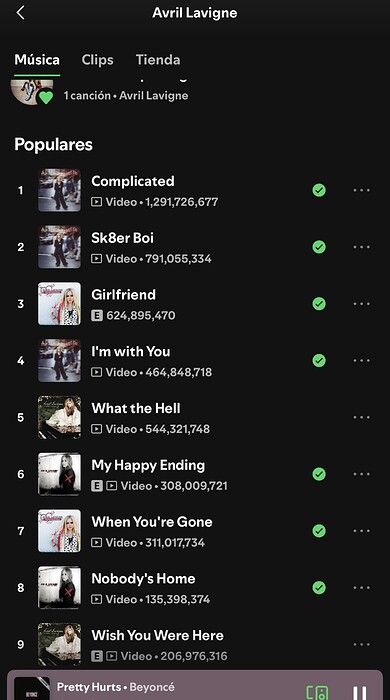This screenshot has width=390, height=700.
Task: Pause Pretty Hurts playback
Action: [360, 693]
